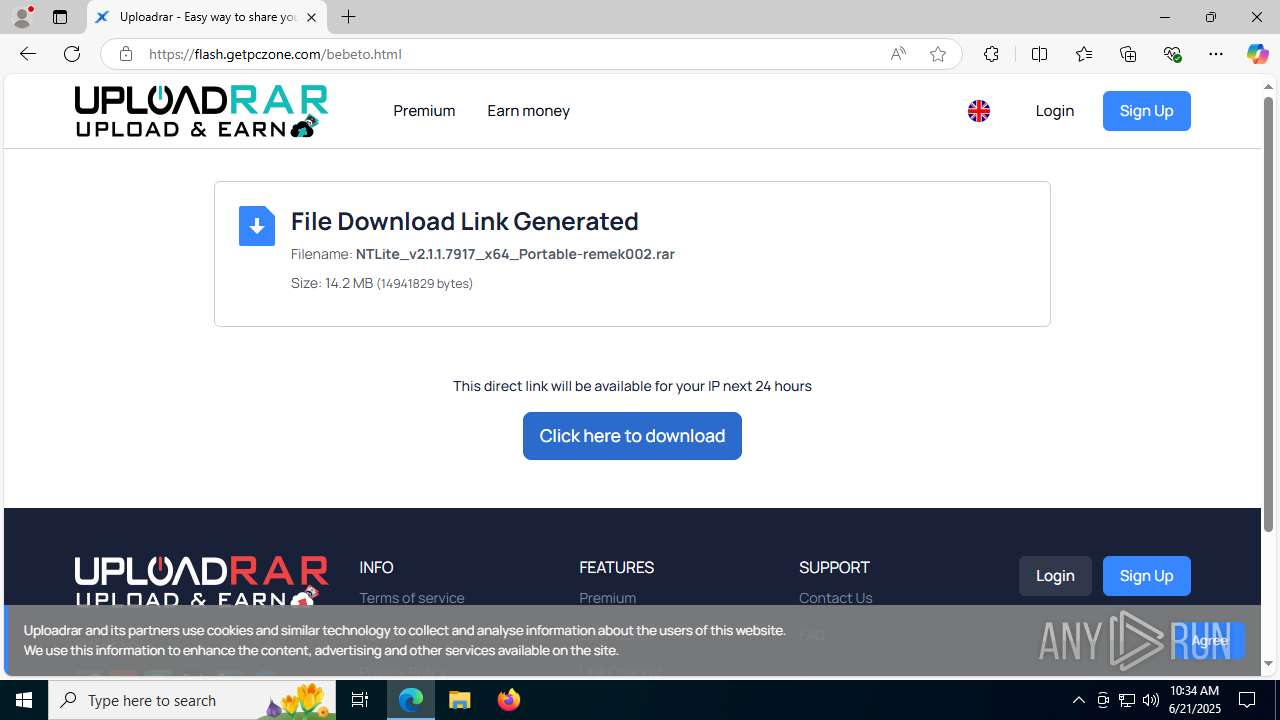Open volume speaker tray icon
Viewport: 1280px width, 720px height.
coord(1151,700)
